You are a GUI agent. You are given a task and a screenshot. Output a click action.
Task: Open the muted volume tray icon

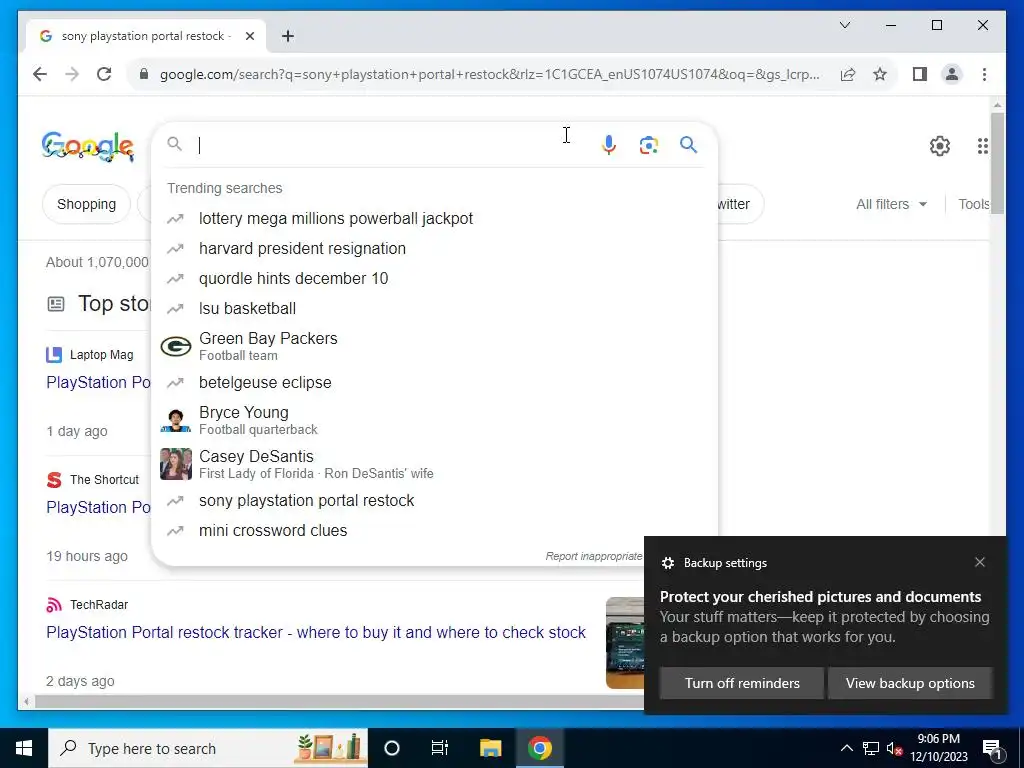point(894,748)
